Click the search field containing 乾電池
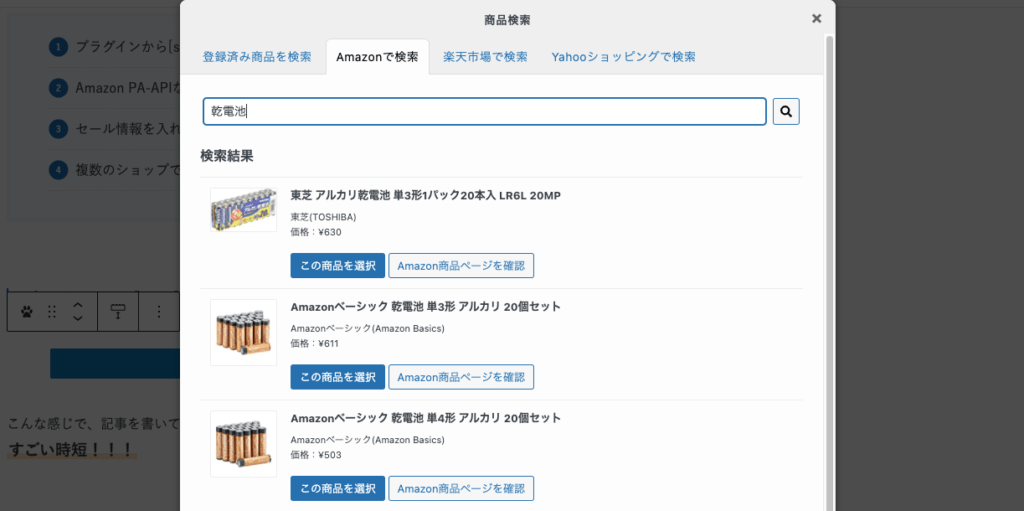Screen dimensions: 1024x511 tap(485, 112)
